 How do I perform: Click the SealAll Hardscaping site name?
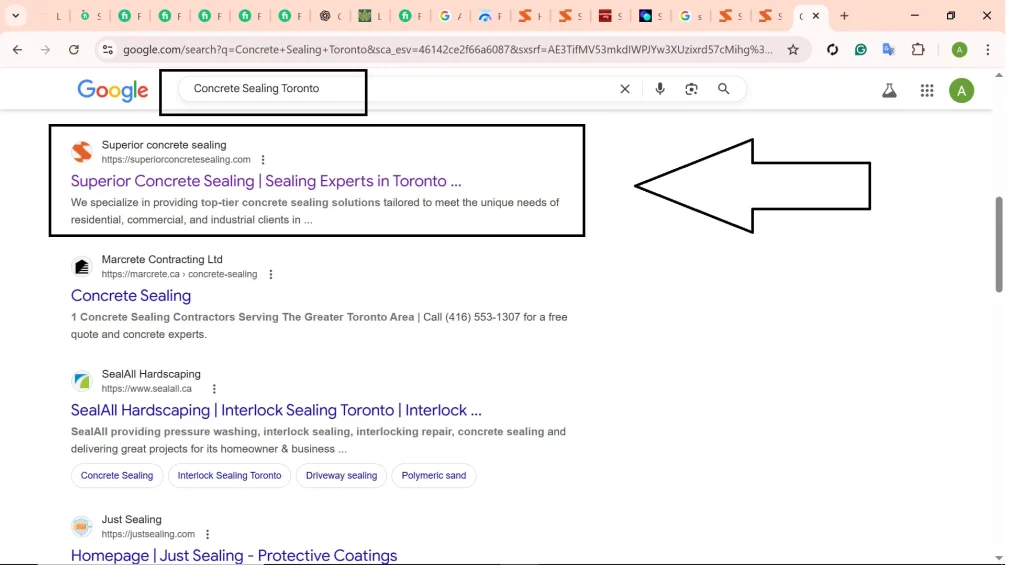coord(151,374)
